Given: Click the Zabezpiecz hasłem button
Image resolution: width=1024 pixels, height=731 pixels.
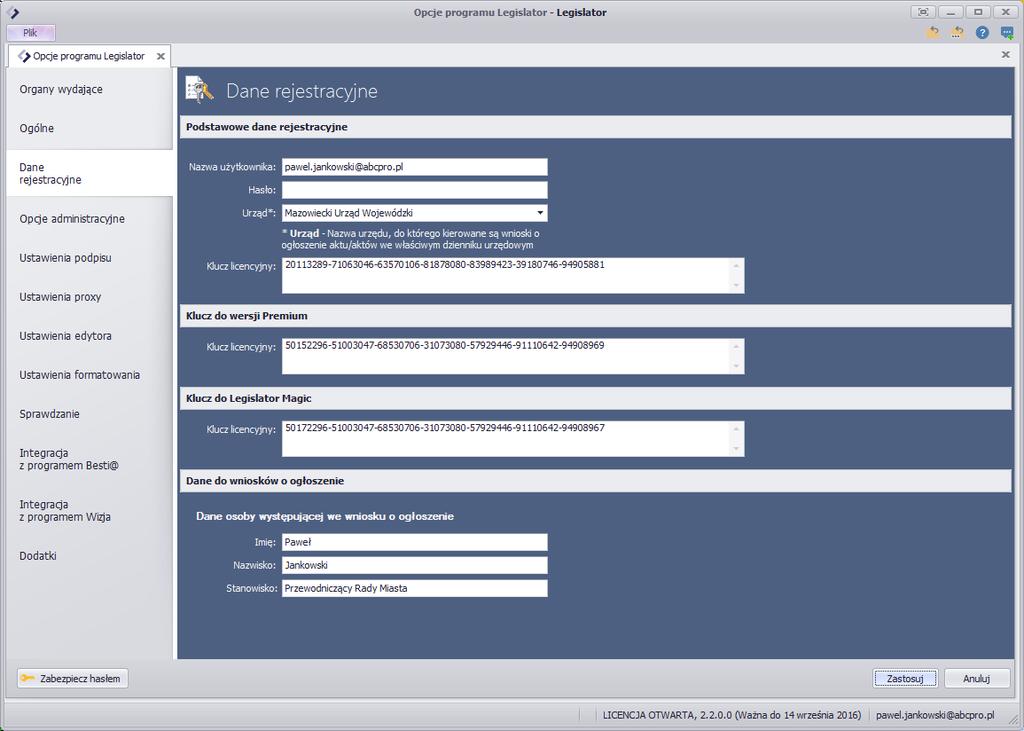Looking at the screenshot, I should point(72,679).
